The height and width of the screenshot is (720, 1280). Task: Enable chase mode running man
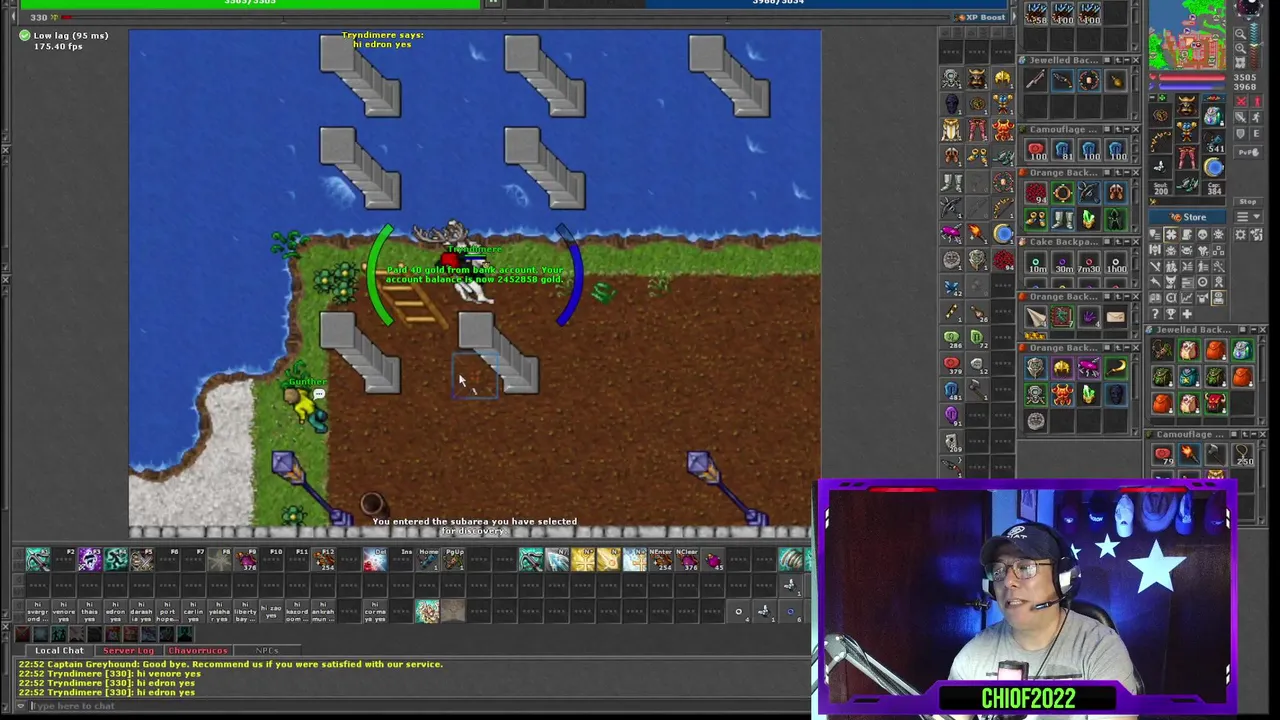1257,117
